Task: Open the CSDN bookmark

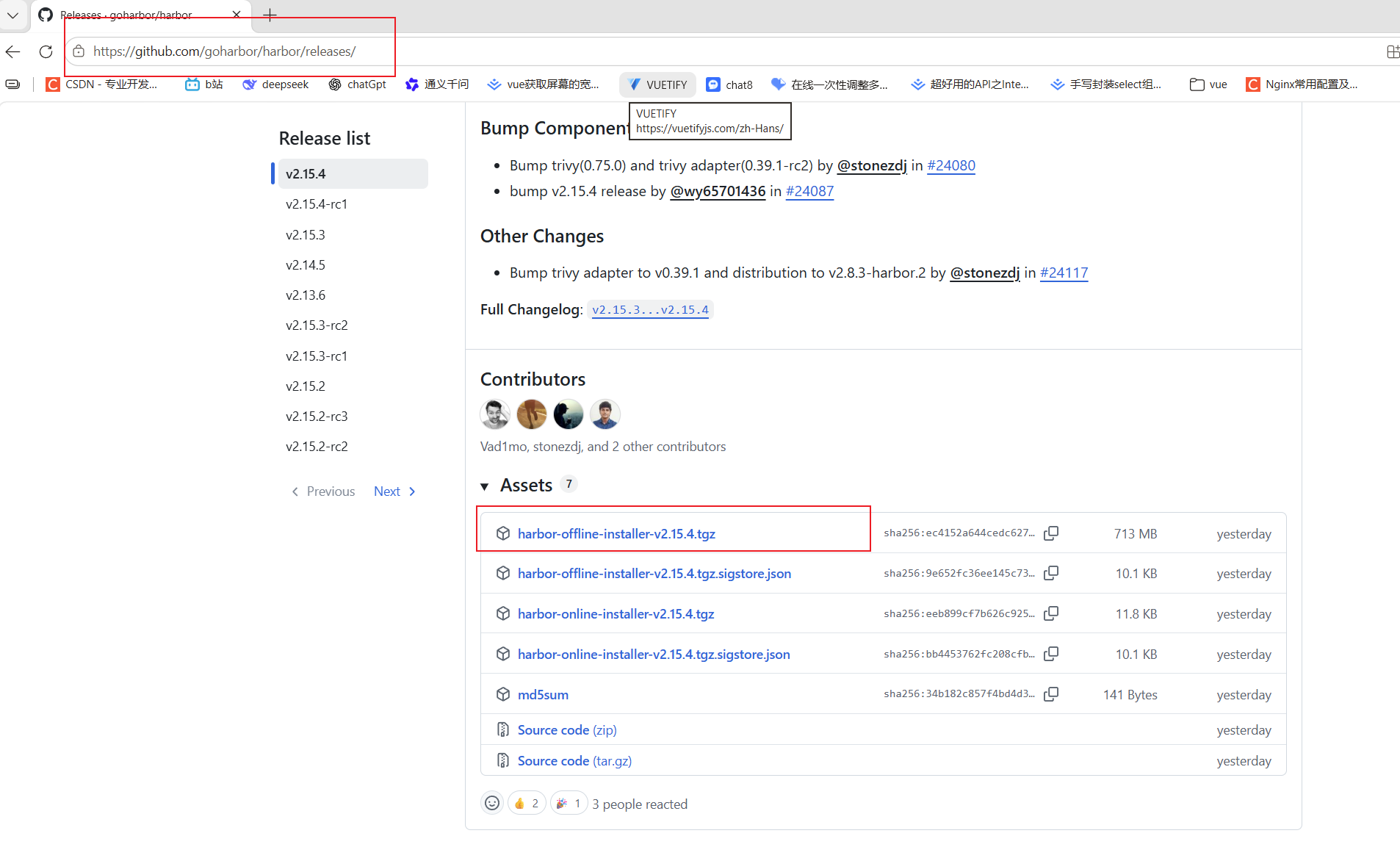Action: point(101,84)
